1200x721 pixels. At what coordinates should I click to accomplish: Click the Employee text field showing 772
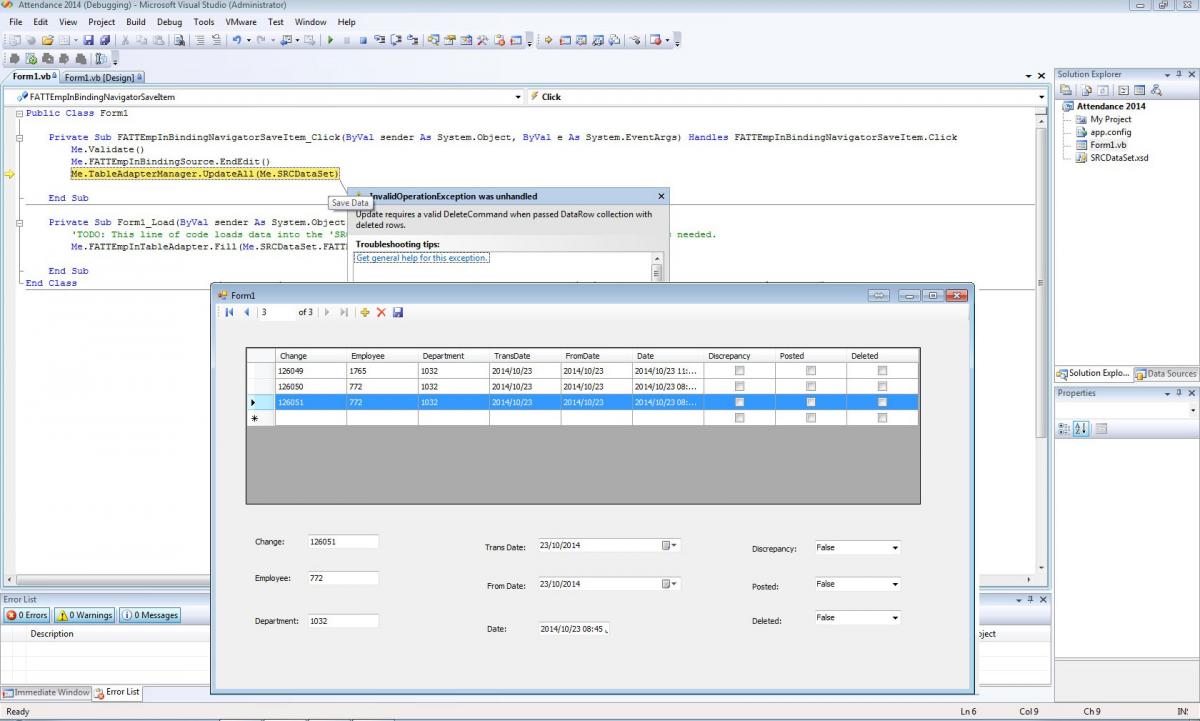[x=343, y=578]
